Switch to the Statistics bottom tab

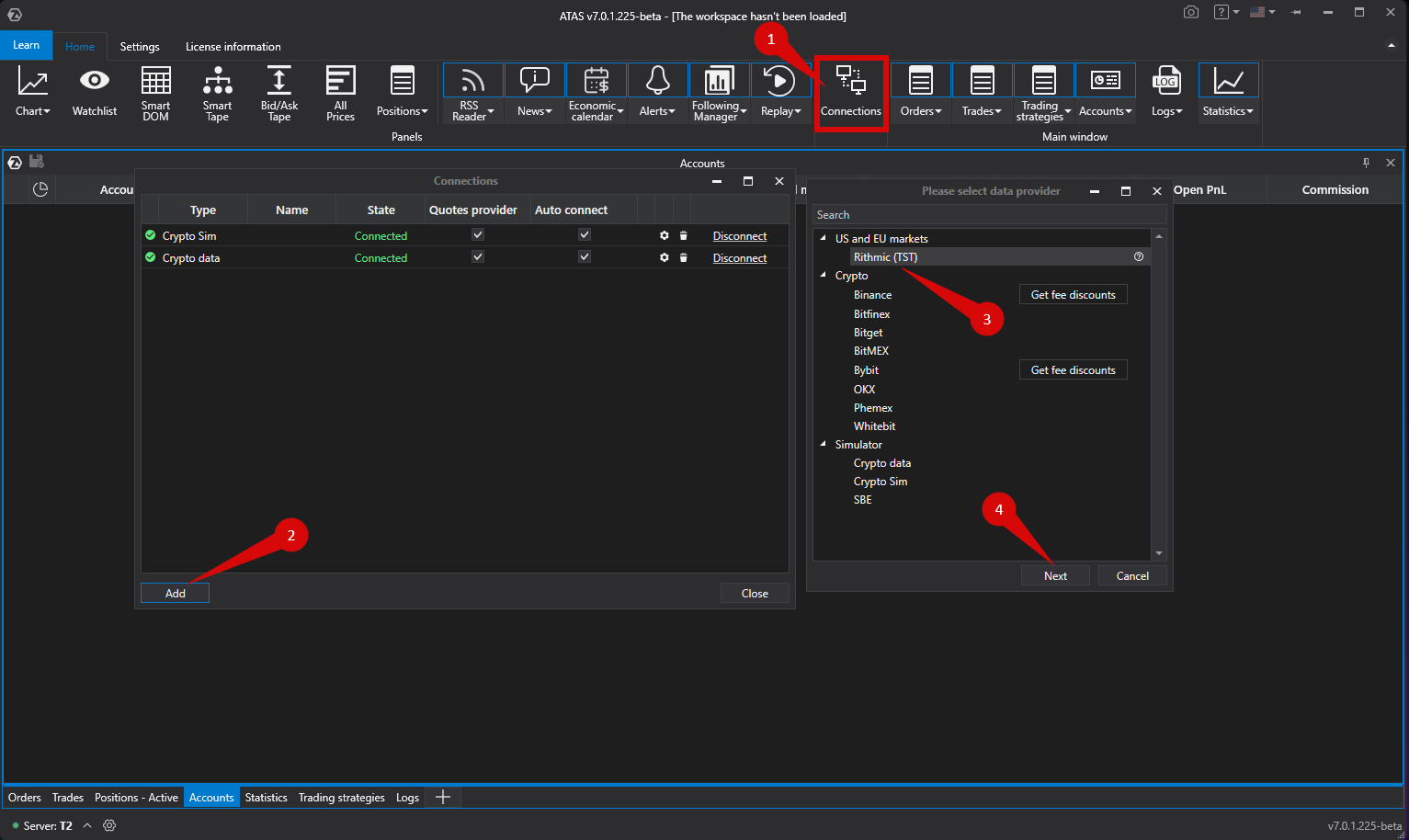266,798
